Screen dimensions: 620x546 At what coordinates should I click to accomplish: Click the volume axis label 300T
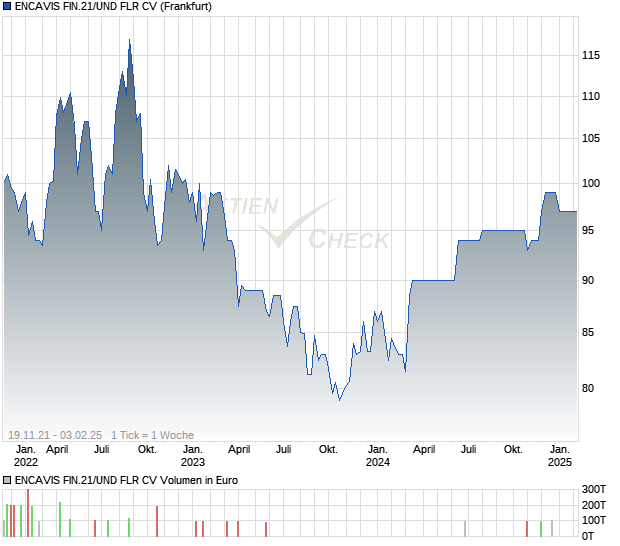click(594, 489)
